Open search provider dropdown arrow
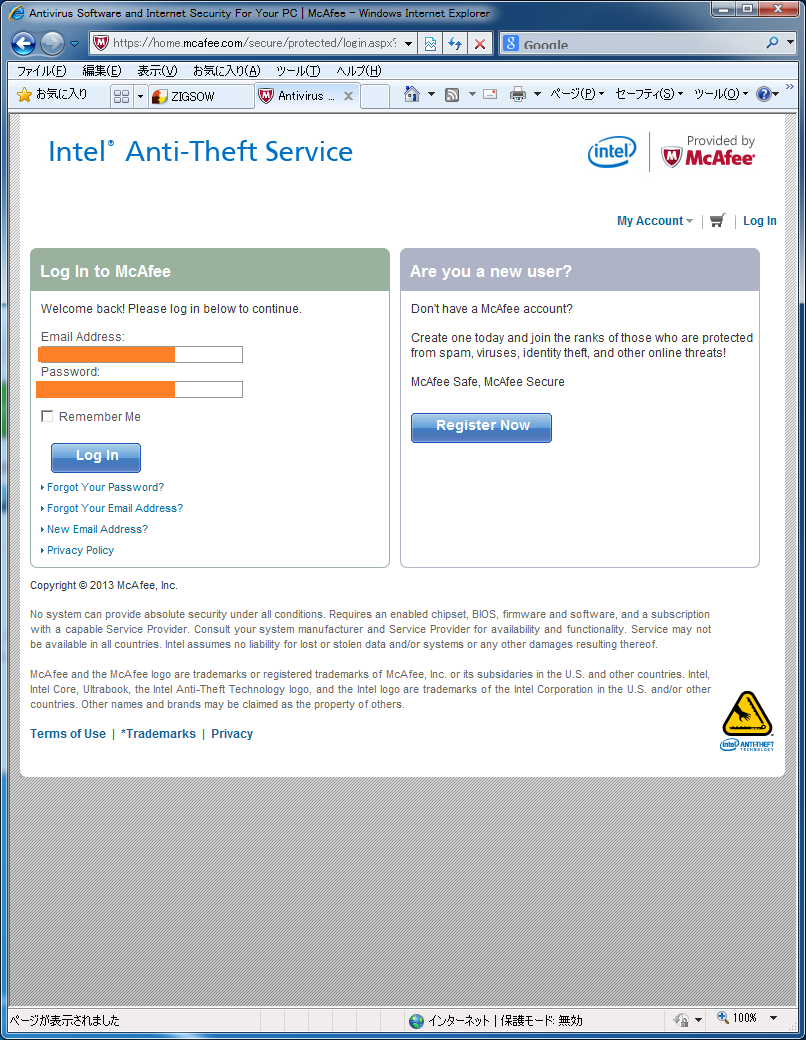Image resolution: width=806 pixels, height=1040 pixels. [x=790, y=42]
